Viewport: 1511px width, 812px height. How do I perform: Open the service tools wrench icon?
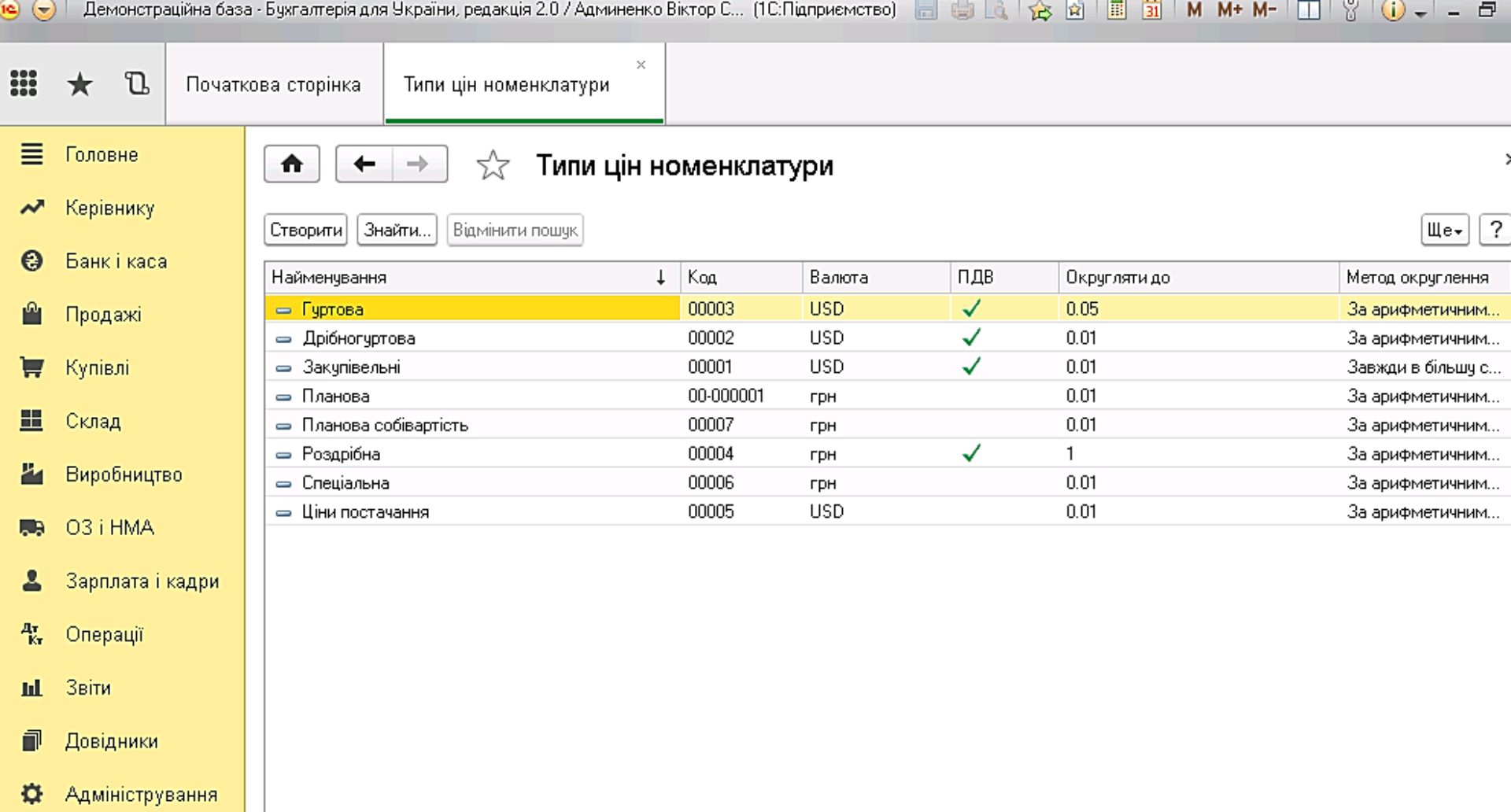coord(1350,10)
